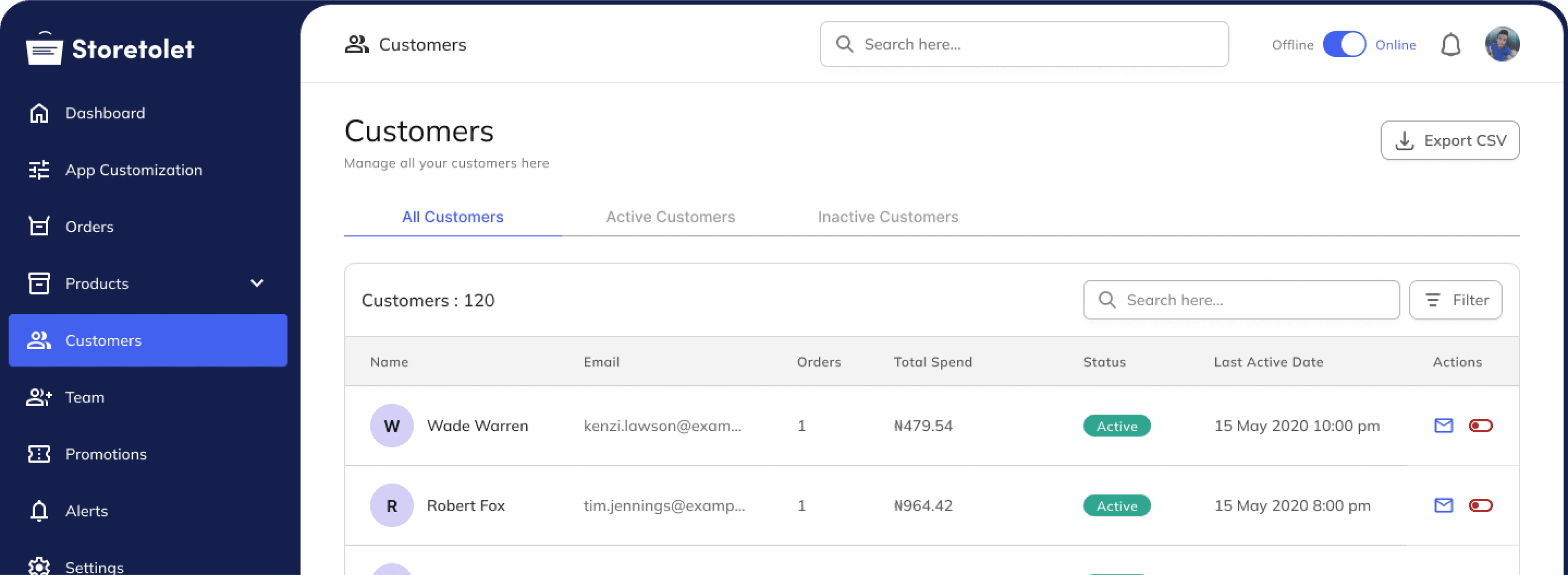1568x575 pixels.
Task: Switch to the Active Customers tab
Action: pos(670,217)
